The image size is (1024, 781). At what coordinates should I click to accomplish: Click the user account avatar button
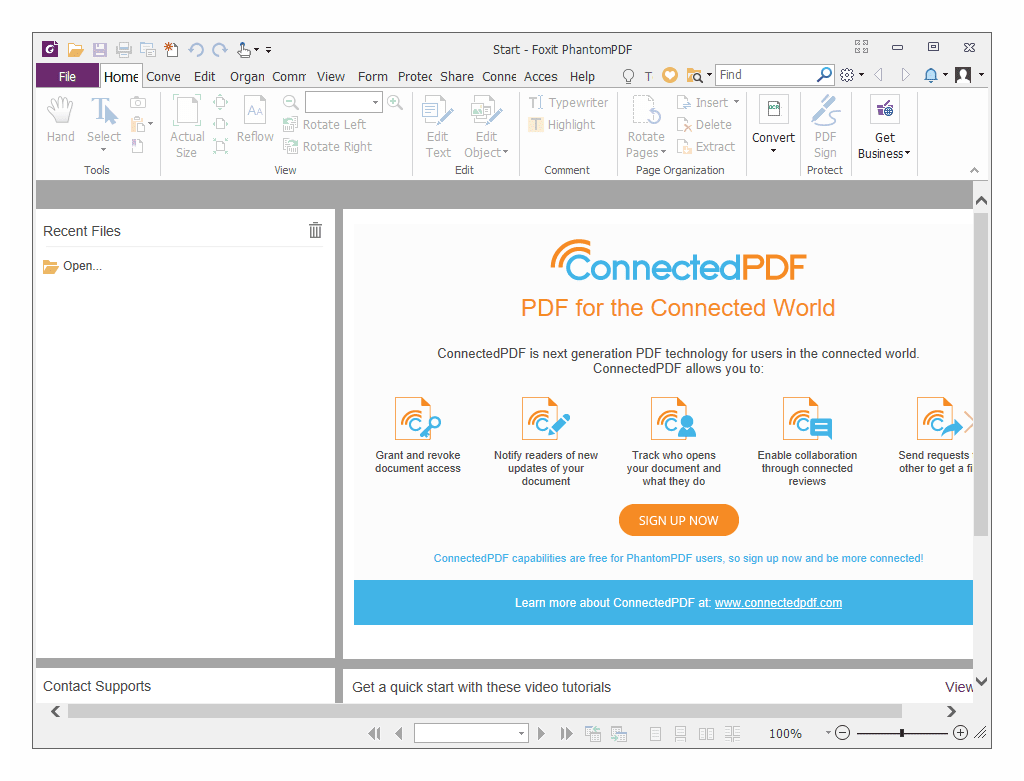[963, 75]
